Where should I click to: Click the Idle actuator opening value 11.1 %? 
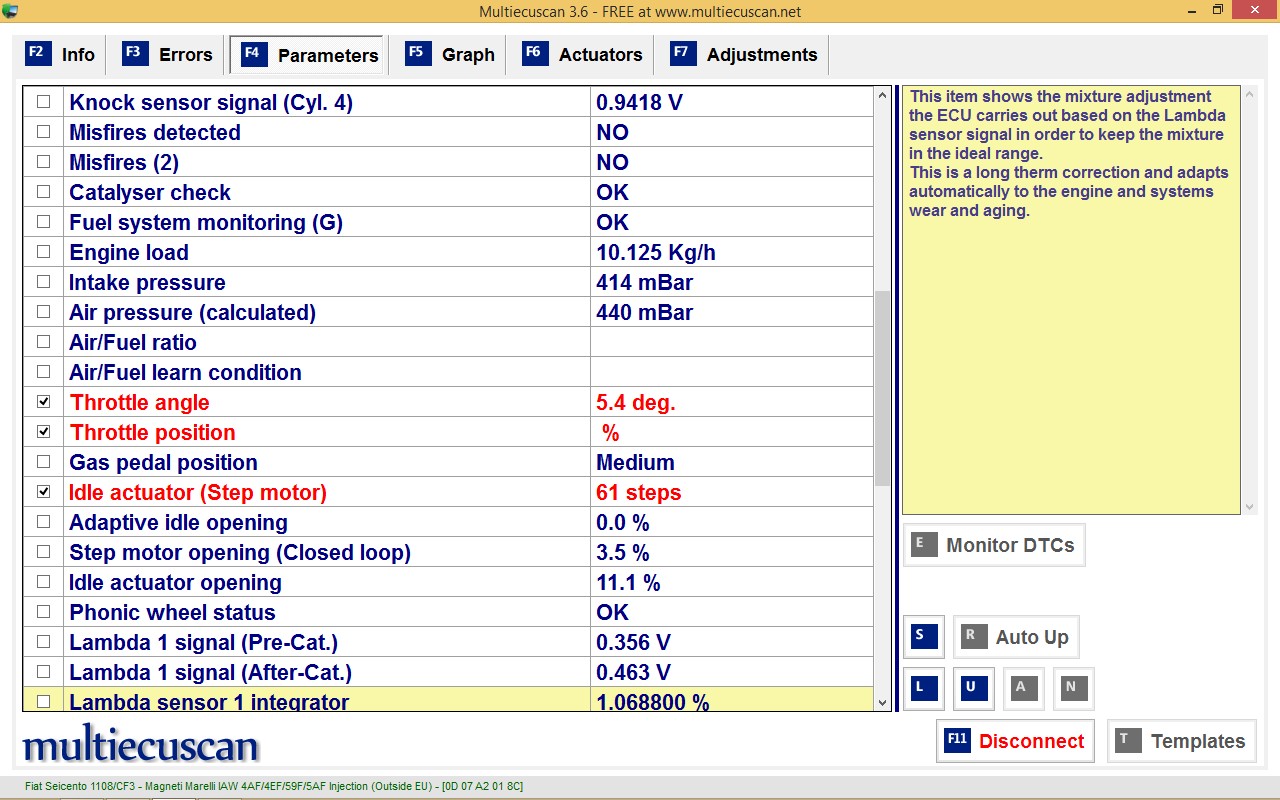(x=628, y=582)
